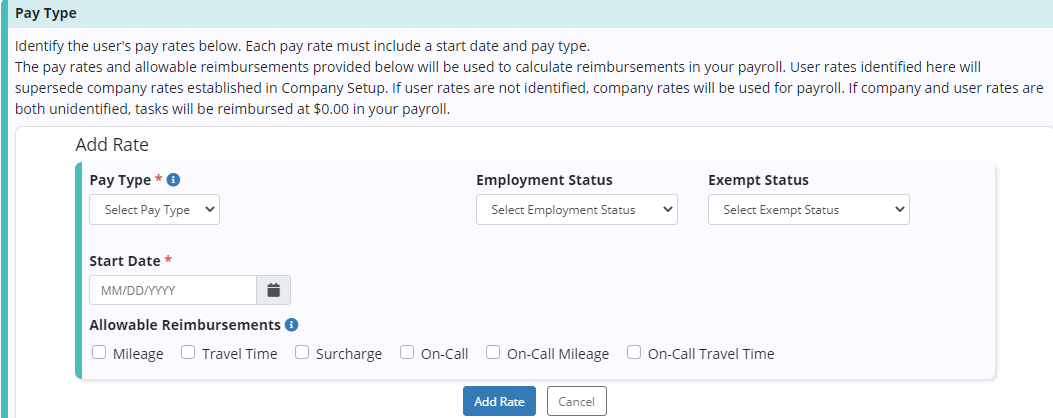Toggle the On-Call checkbox
Screen dimensions: 1053x418
(x=407, y=353)
